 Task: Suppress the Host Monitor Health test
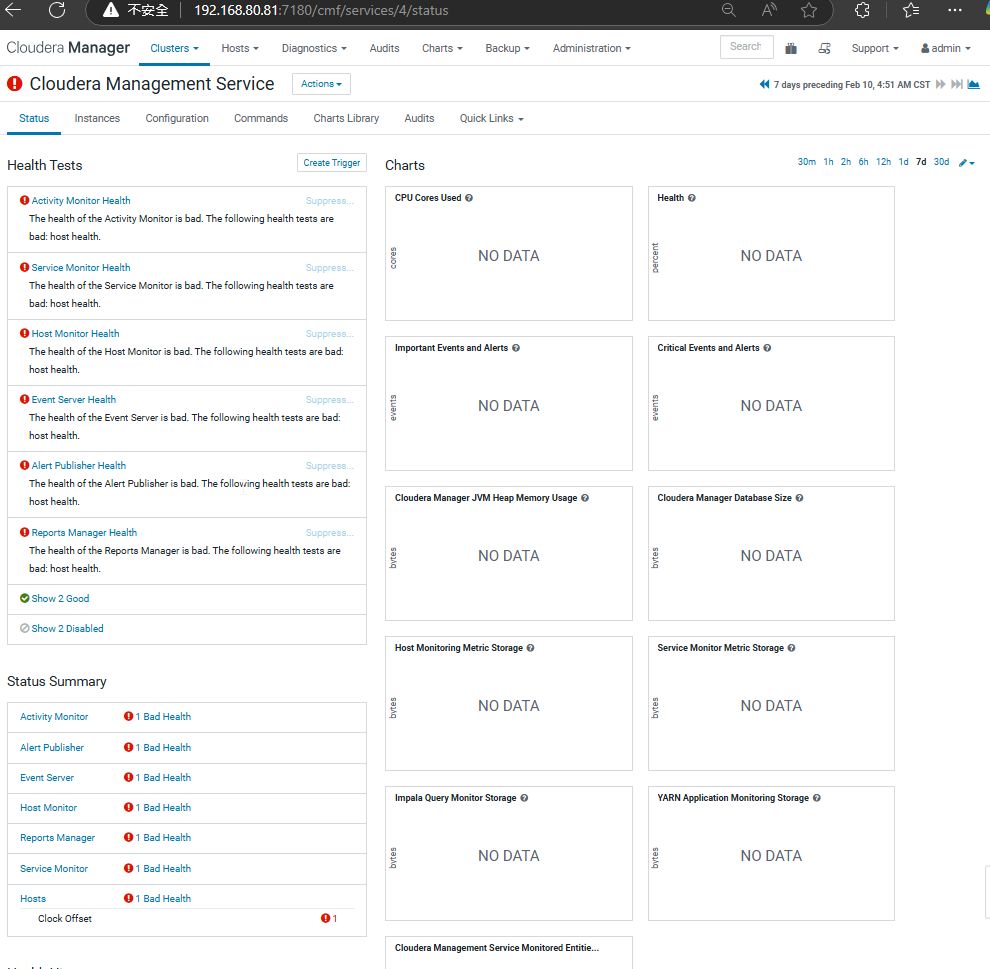tap(330, 333)
